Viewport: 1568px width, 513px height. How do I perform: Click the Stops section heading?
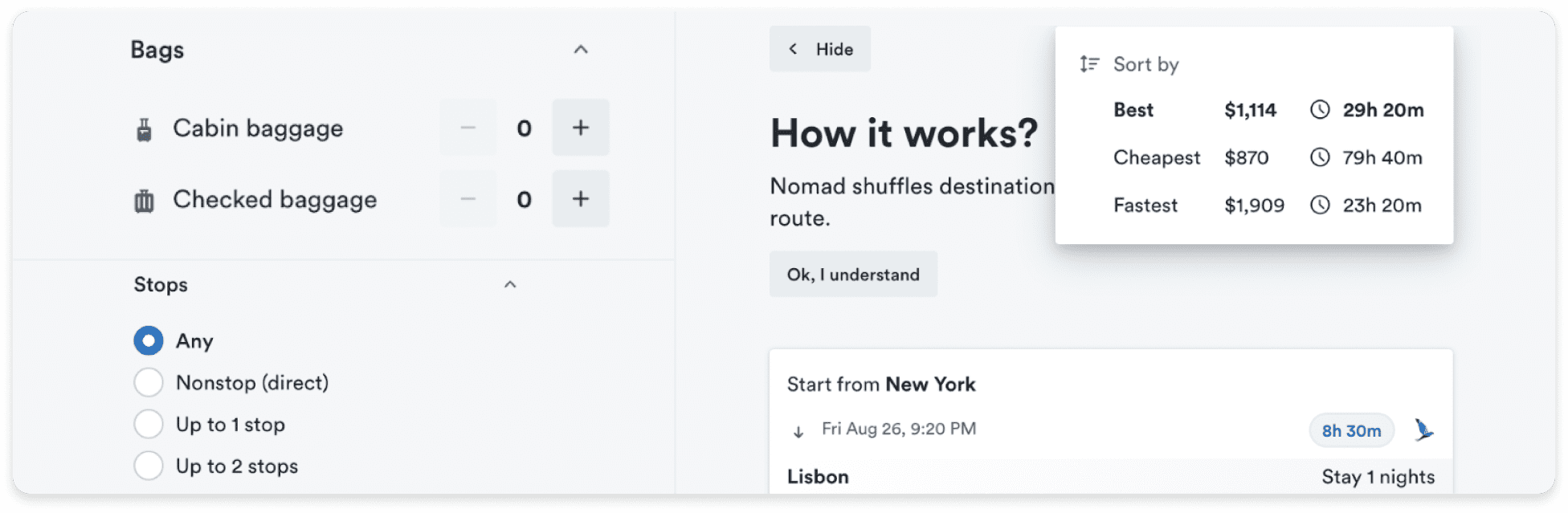161,285
